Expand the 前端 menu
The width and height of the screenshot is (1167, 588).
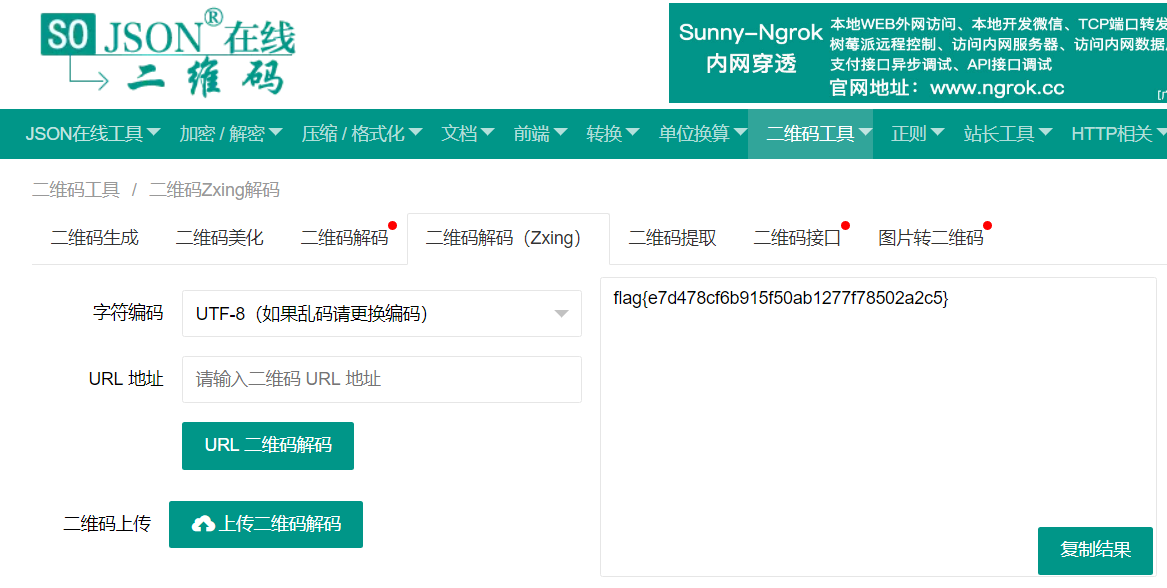540,134
